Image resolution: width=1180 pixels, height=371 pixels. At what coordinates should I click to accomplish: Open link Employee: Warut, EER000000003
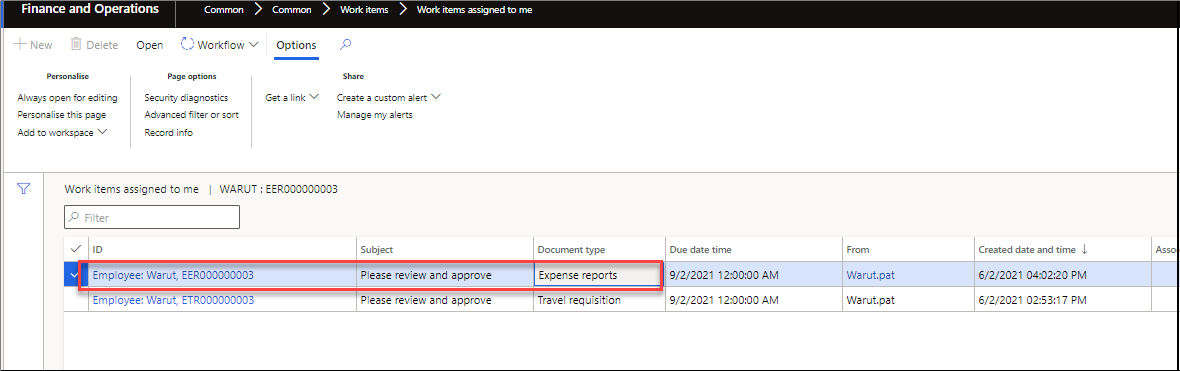point(173,275)
